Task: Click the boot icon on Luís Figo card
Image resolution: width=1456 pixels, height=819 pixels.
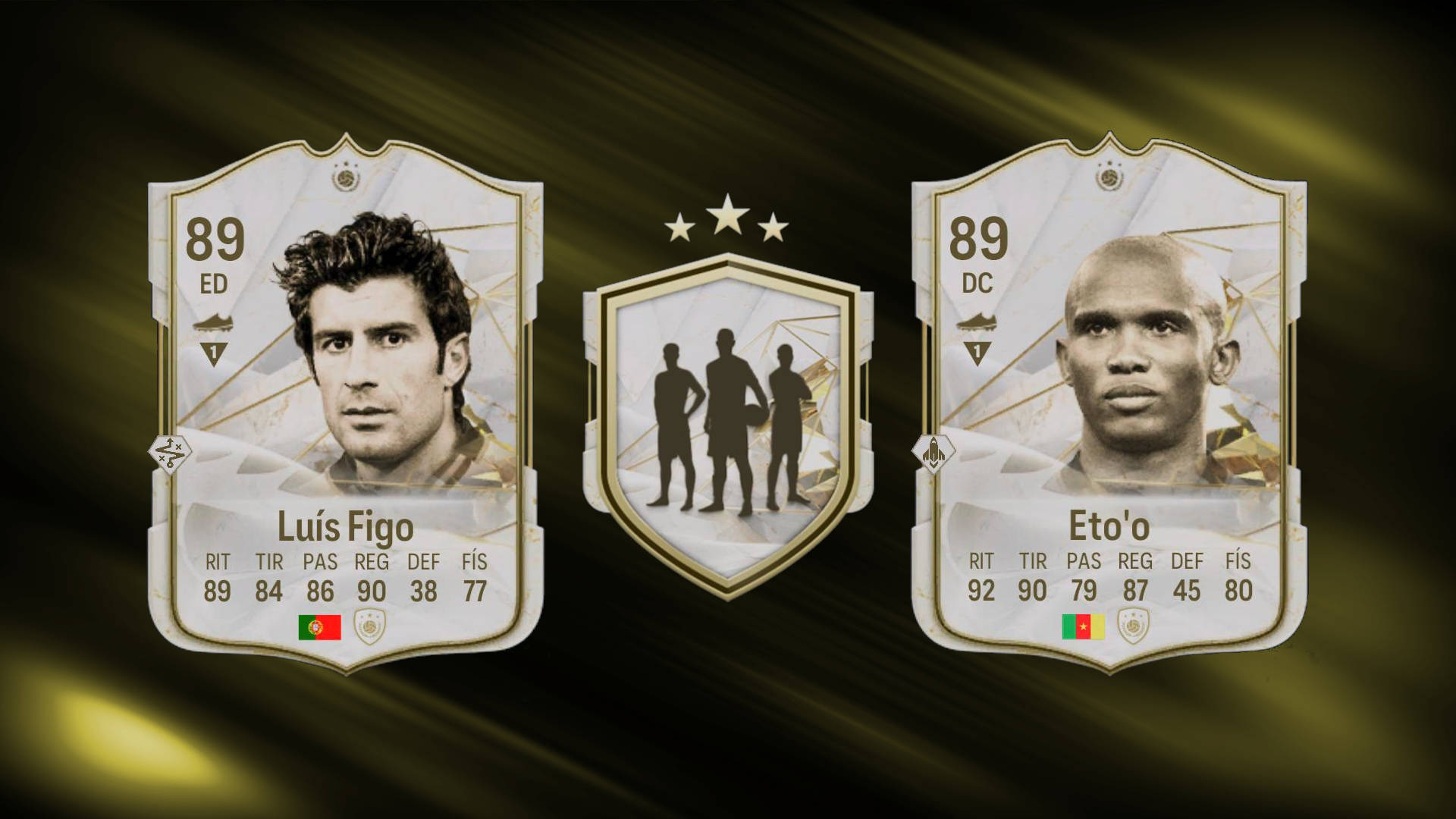Action: coord(214,324)
